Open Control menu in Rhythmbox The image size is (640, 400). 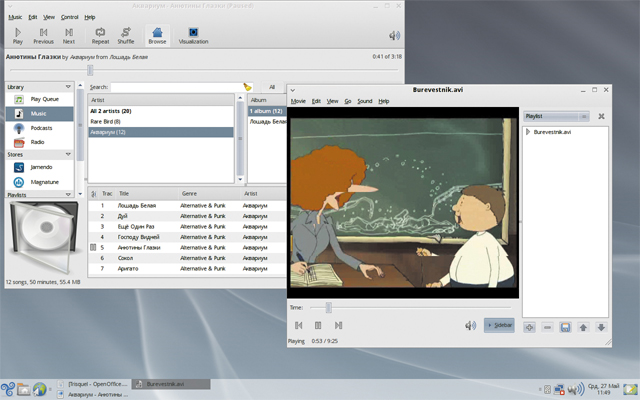(69, 17)
